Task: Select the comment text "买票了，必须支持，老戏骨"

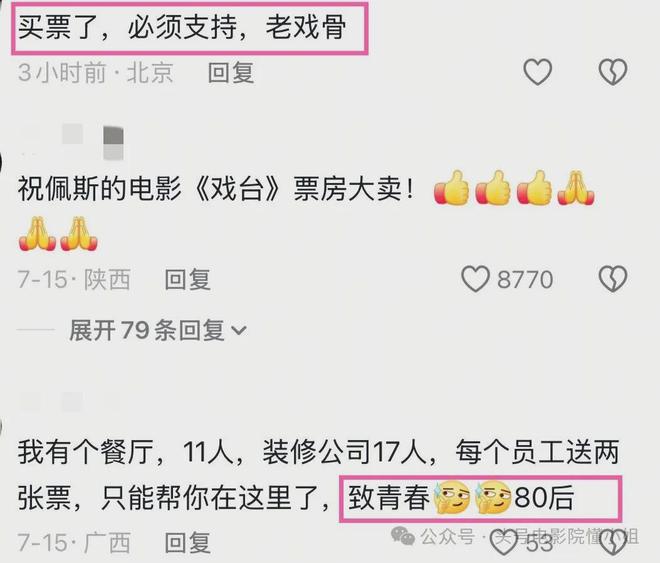Action: (182, 27)
